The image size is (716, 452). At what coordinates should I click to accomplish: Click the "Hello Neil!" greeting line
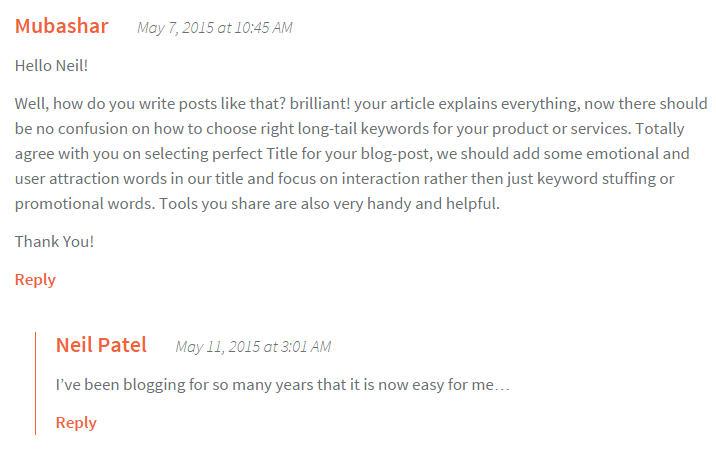click(x=51, y=65)
